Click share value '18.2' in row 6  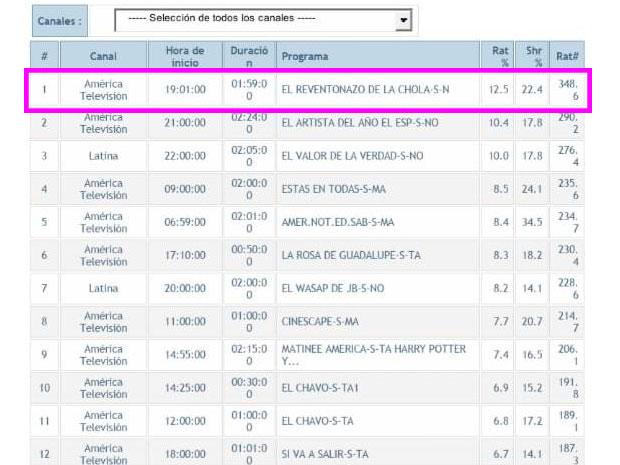click(532, 255)
